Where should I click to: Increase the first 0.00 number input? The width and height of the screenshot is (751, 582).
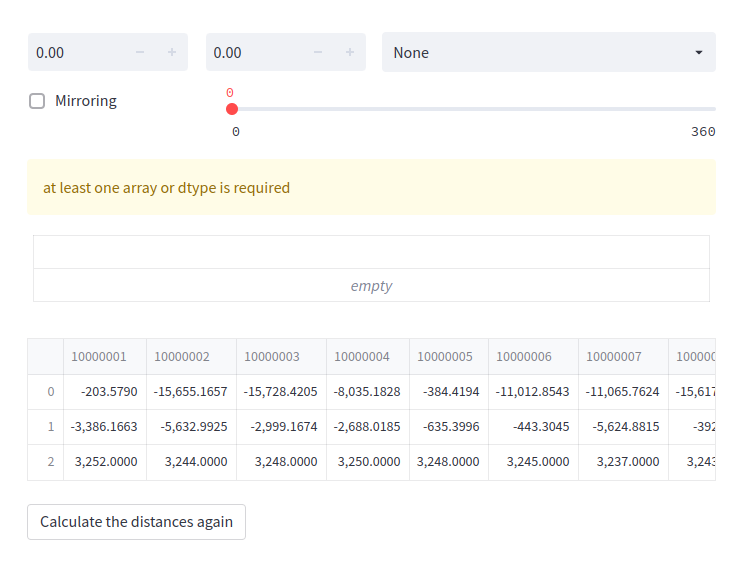pos(172,52)
